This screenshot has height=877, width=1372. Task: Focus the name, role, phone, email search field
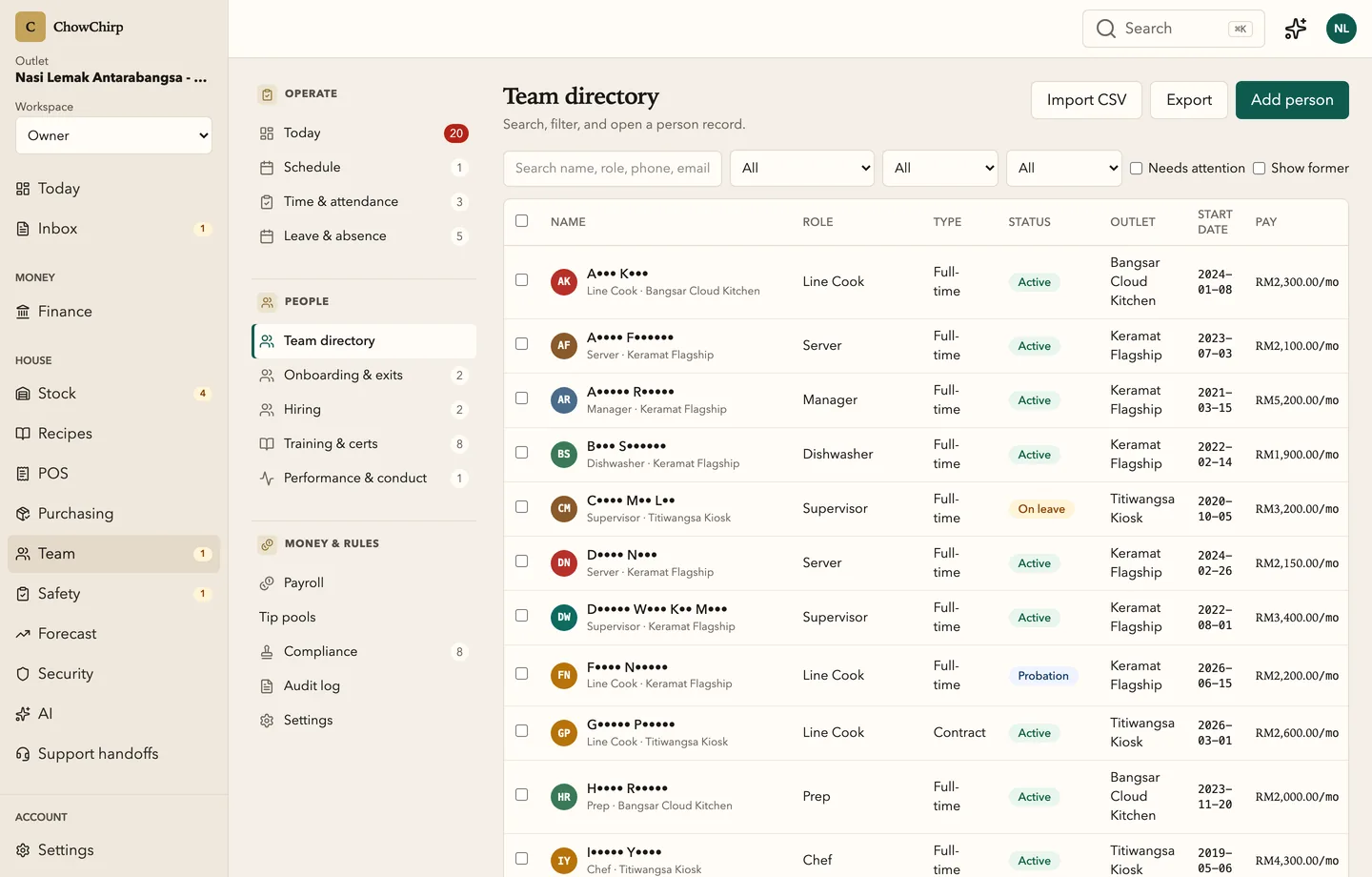point(613,169)
